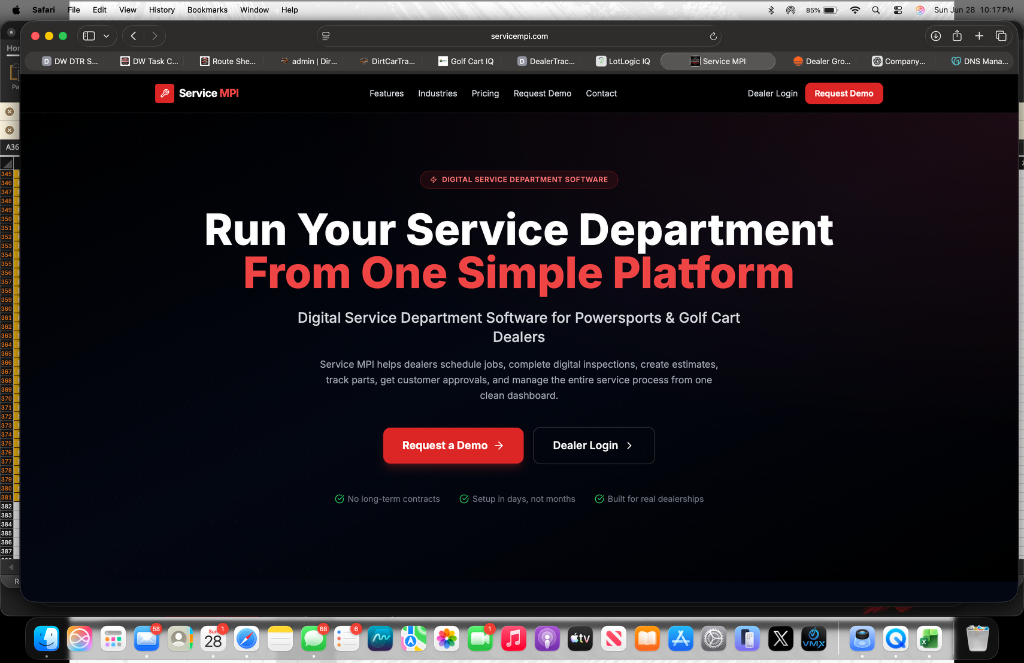This screenshot has width=1024, height=663.
Task: Open Safari sidebar toggle icon
Action: click(89, 36)
